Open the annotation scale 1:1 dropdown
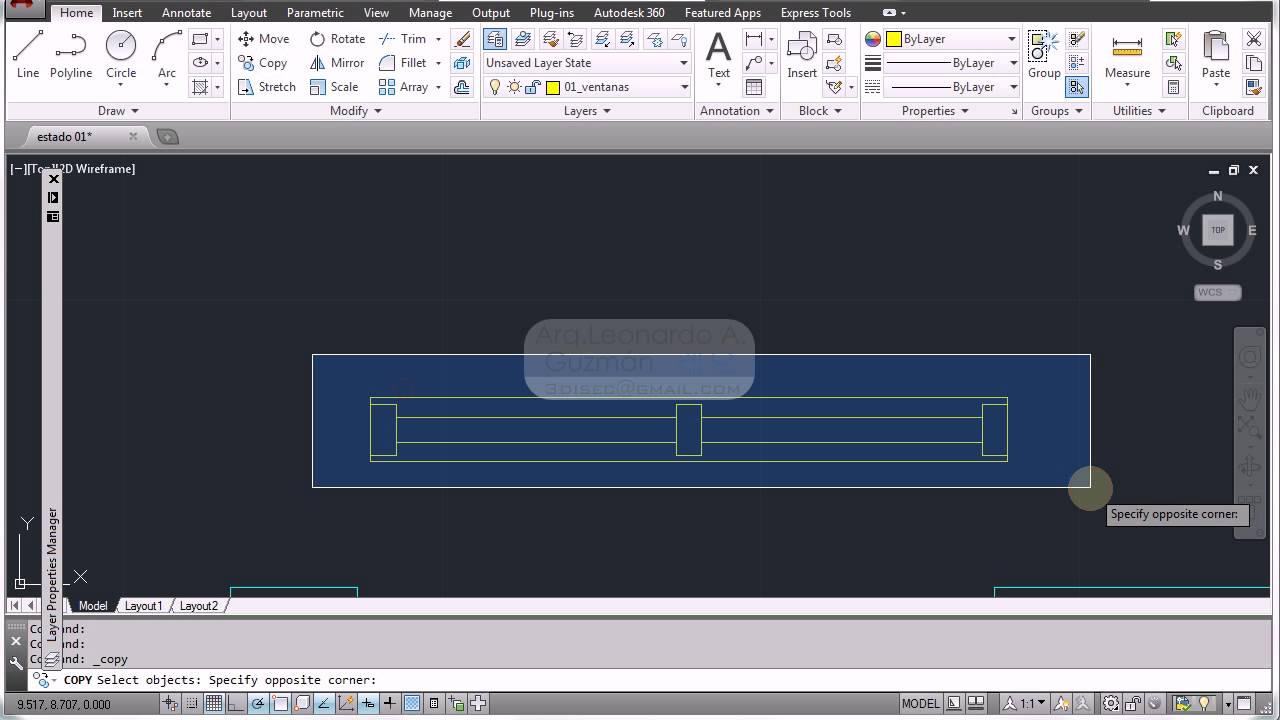Screen dimensions: 1280x720 point(1027,704)
